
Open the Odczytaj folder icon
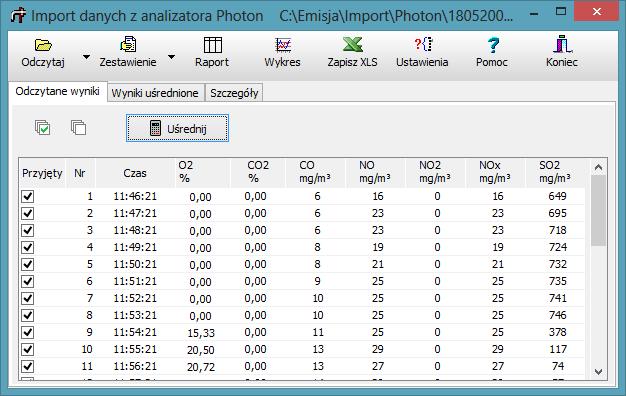(43, 45)
